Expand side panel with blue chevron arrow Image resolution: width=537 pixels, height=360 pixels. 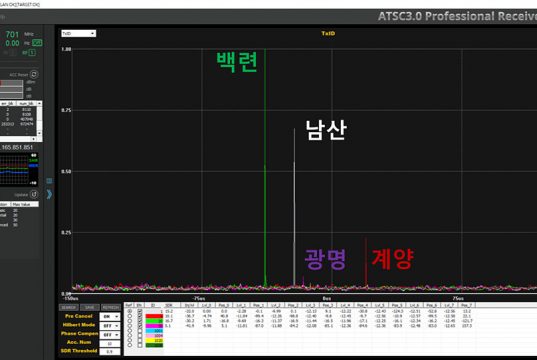point(49,194)
